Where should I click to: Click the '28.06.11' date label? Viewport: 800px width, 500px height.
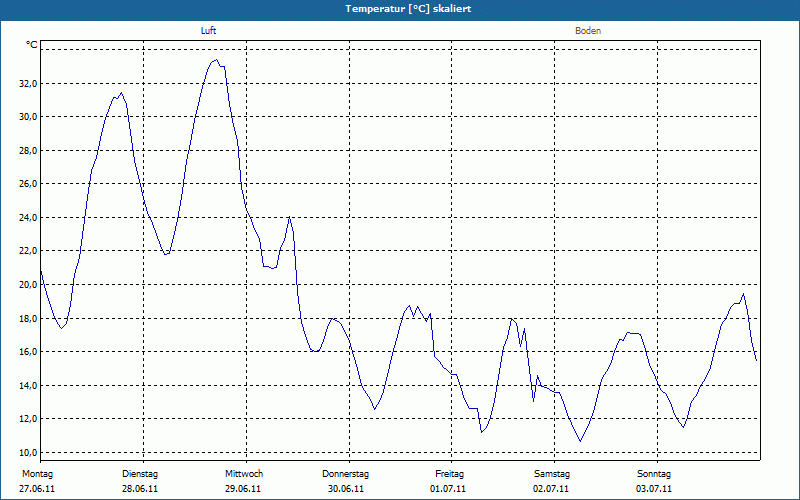click(140, 489)
